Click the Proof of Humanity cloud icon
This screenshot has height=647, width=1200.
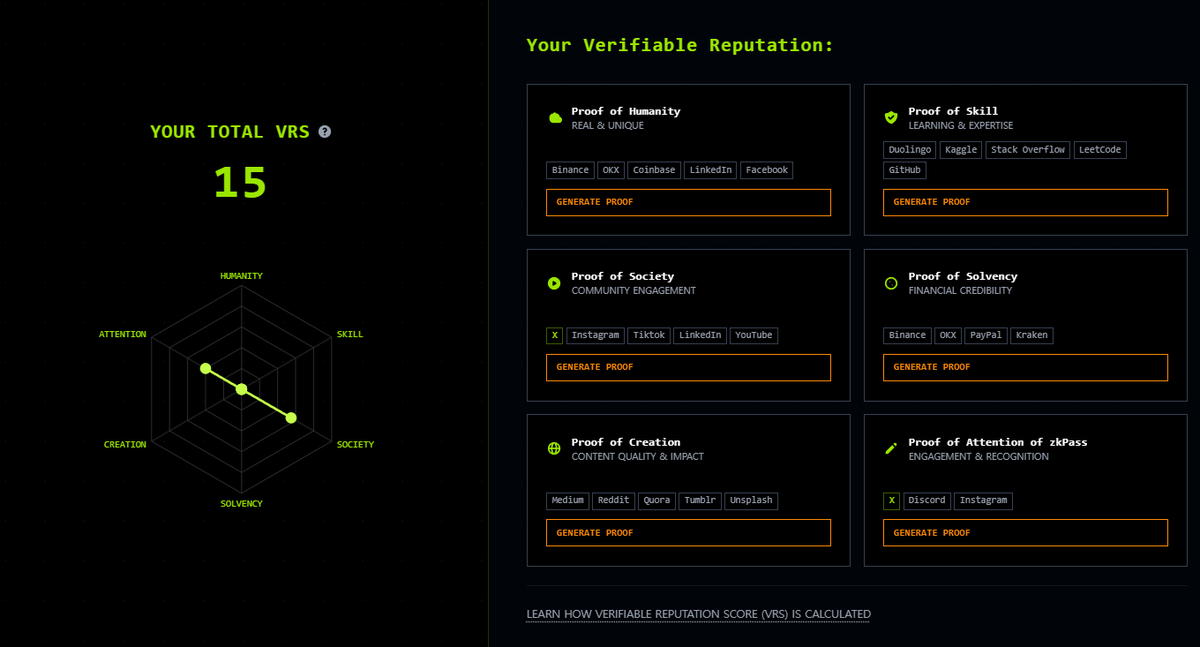point(555,118)
